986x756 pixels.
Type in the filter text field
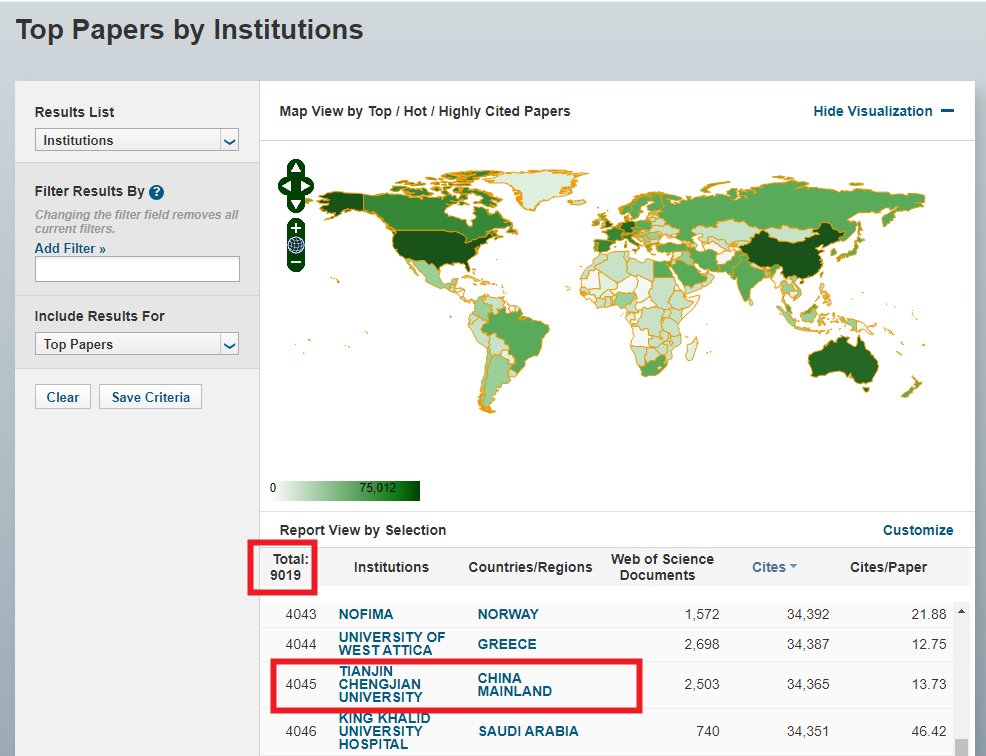[137, 269]
